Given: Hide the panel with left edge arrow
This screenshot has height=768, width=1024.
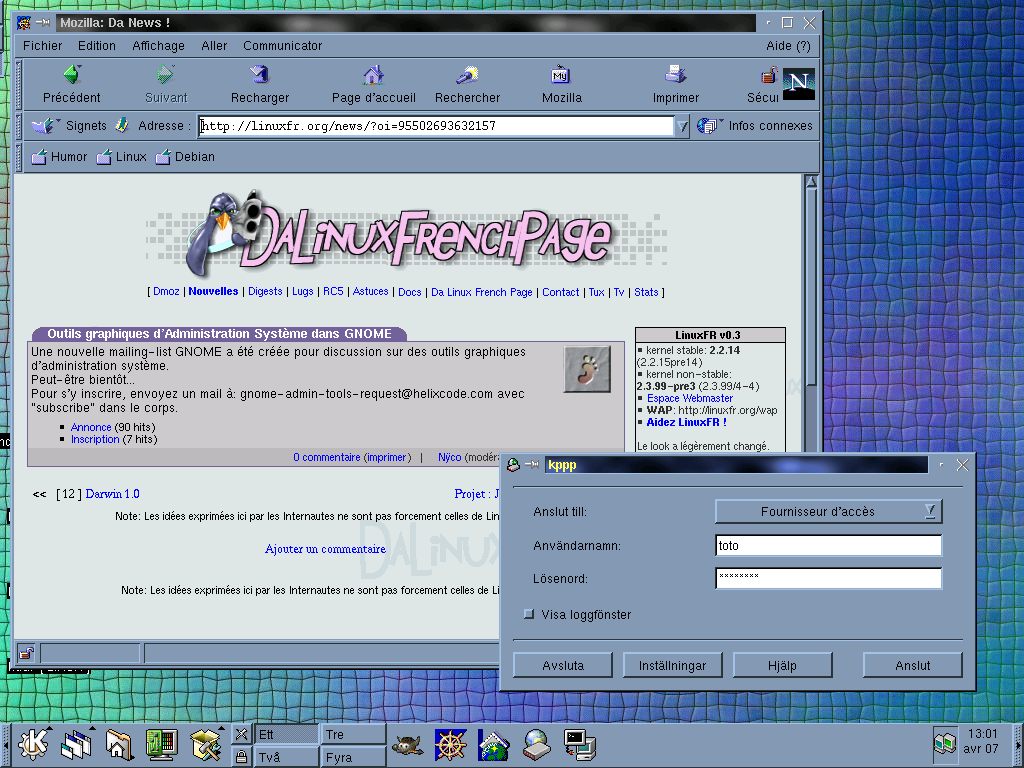Looking at the screenshot, I should click(x=5, y=744).
